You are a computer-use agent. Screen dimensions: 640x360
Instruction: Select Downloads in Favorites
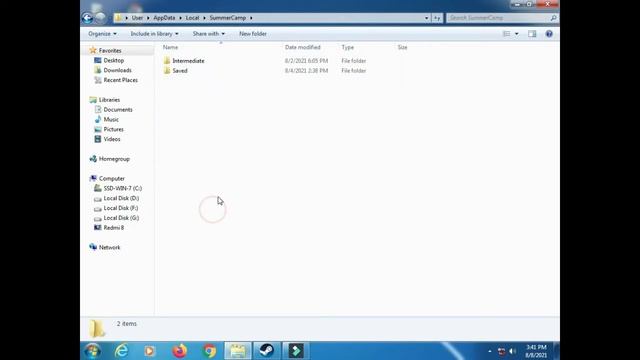pyautogui.click(x=118, y=70)
